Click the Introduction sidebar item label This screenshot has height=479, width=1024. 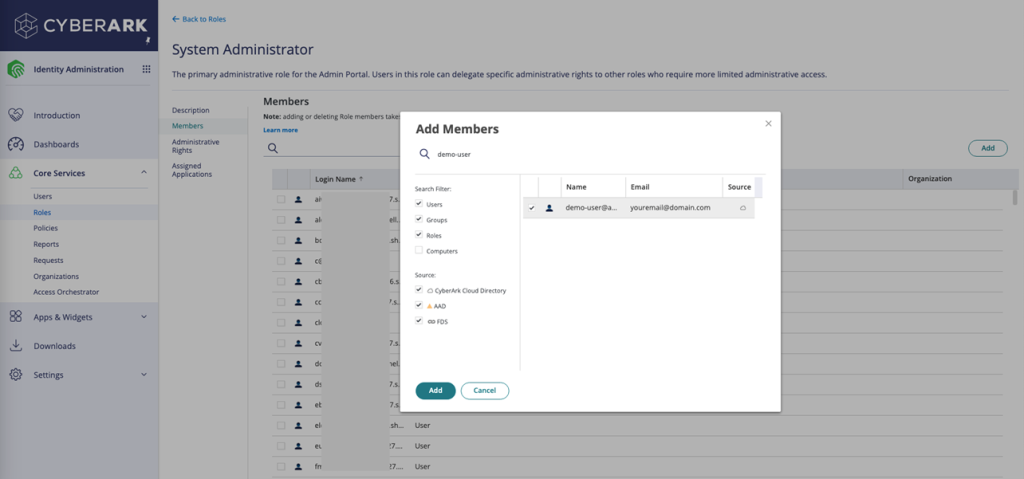point(57,116)
